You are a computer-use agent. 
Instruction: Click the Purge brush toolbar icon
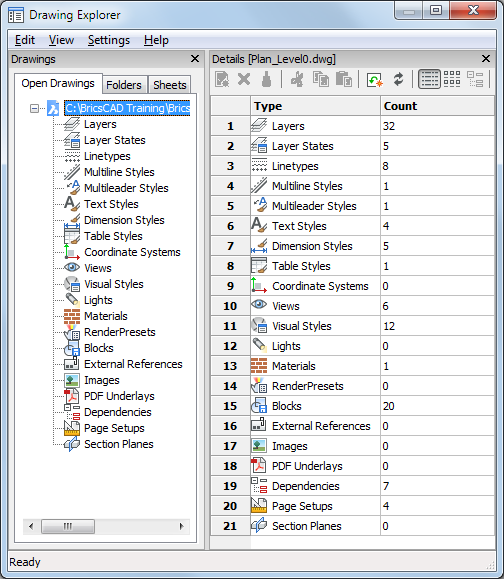click(266, 79)
